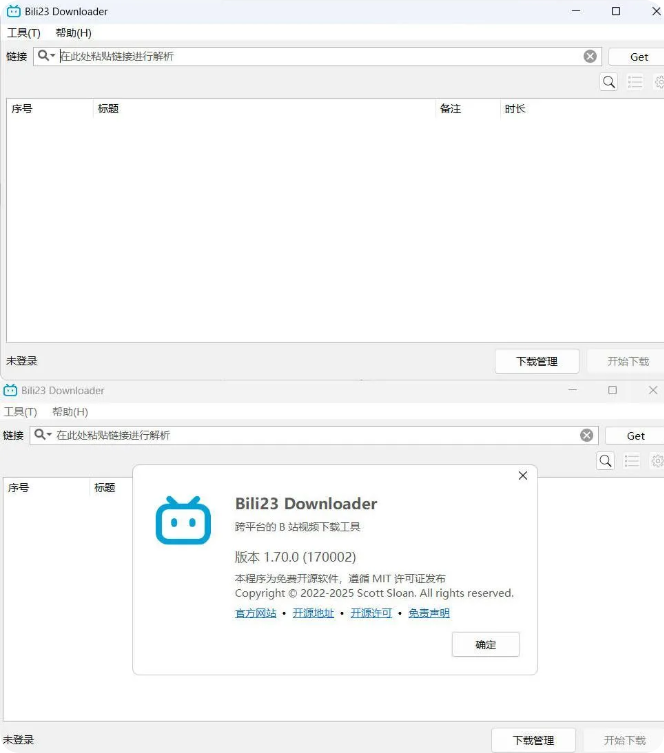Click the Copyright 2022-2025 Scott Sloan line
The image size is (664, 753).
(374, 594)
